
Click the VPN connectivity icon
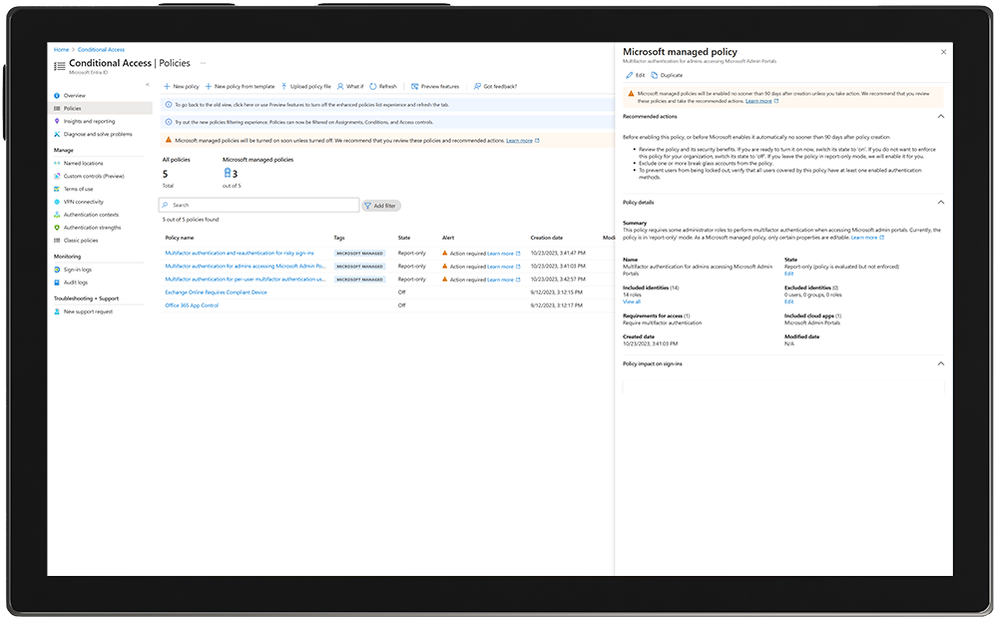[x=57, y=202]
